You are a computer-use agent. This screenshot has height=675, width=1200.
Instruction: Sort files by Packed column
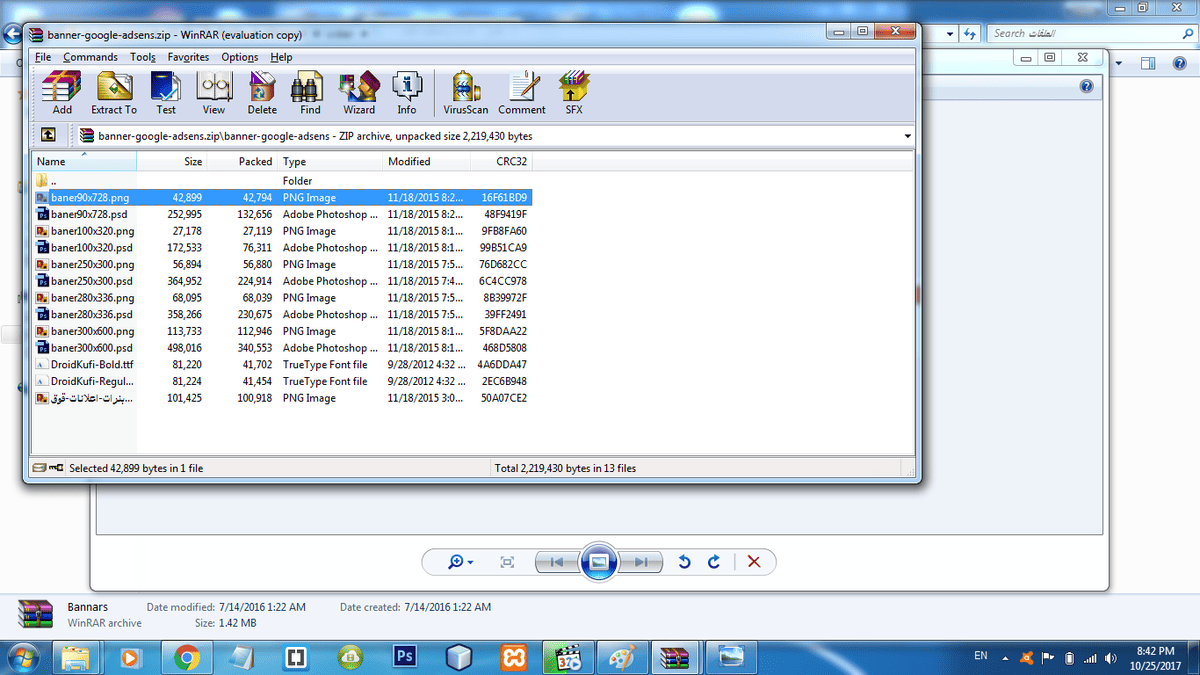[241, 161]
